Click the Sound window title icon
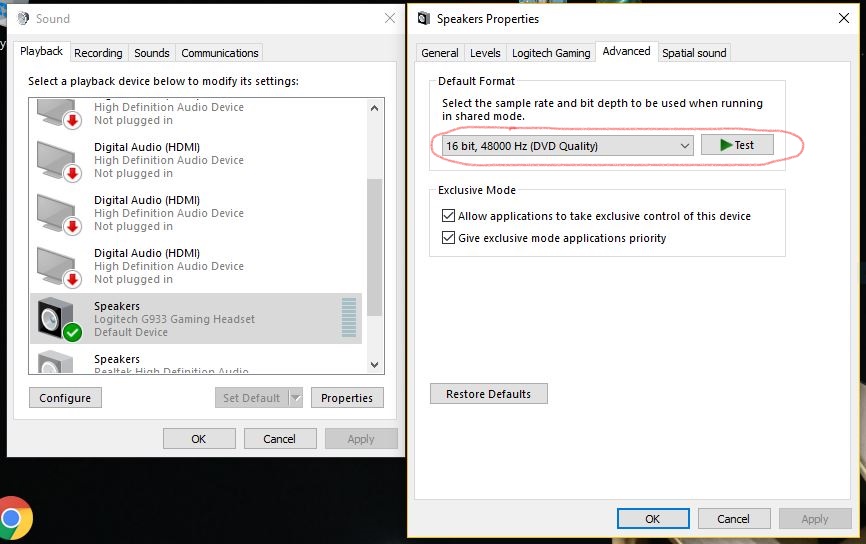This screenshot has height=544, width=866. pos(23,18)
